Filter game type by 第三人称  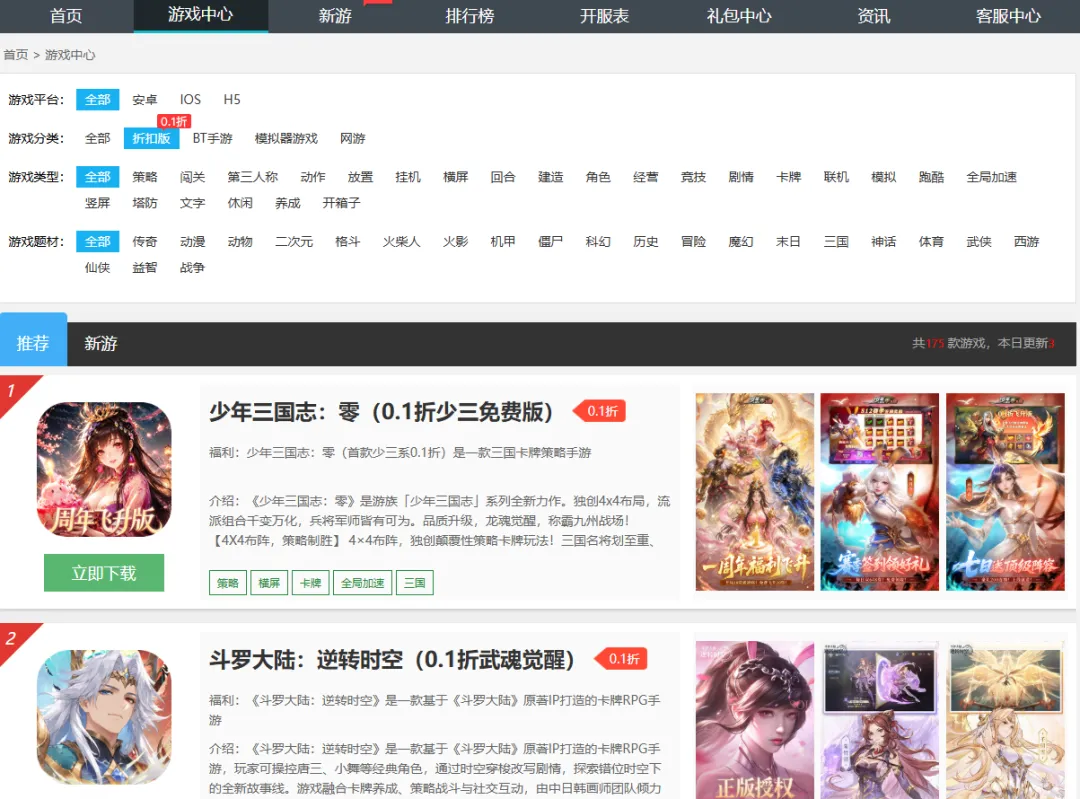tap(253, 177)
